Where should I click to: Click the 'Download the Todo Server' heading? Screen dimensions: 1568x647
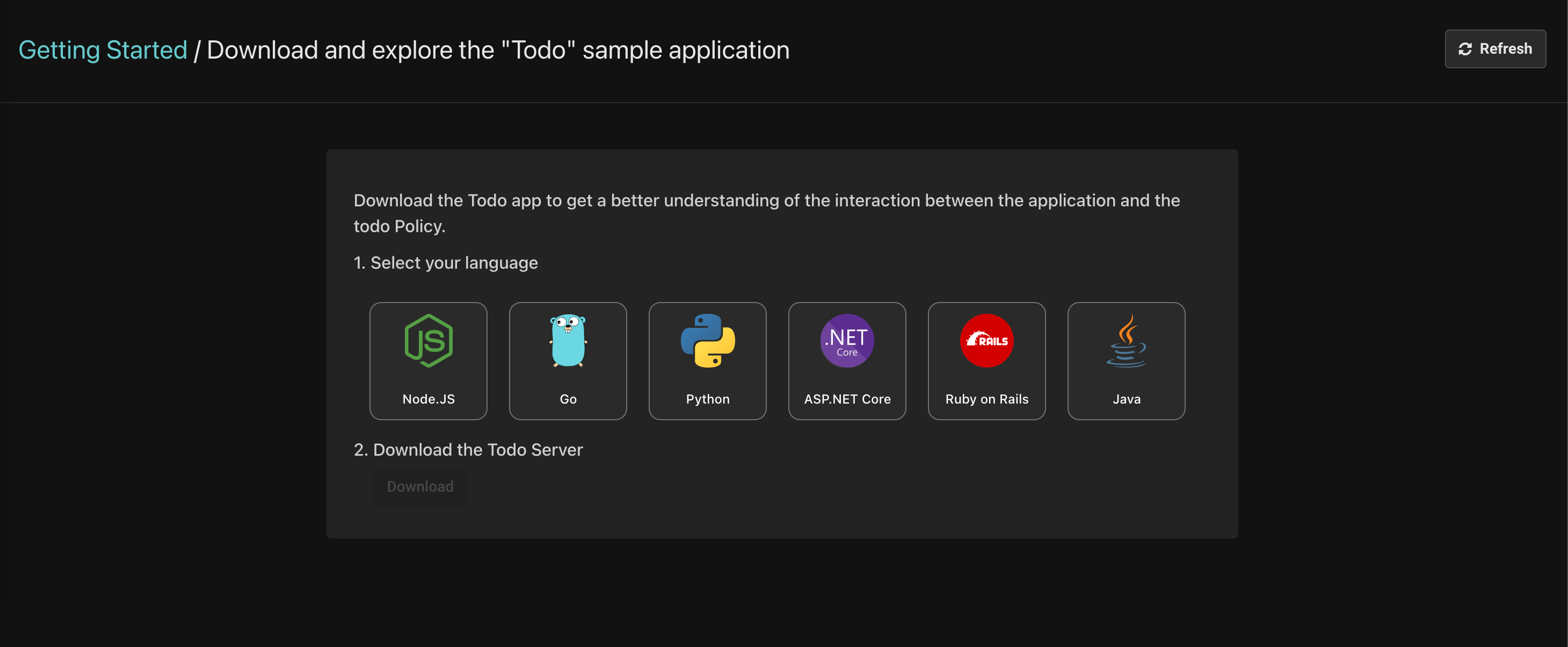(468, 450)
